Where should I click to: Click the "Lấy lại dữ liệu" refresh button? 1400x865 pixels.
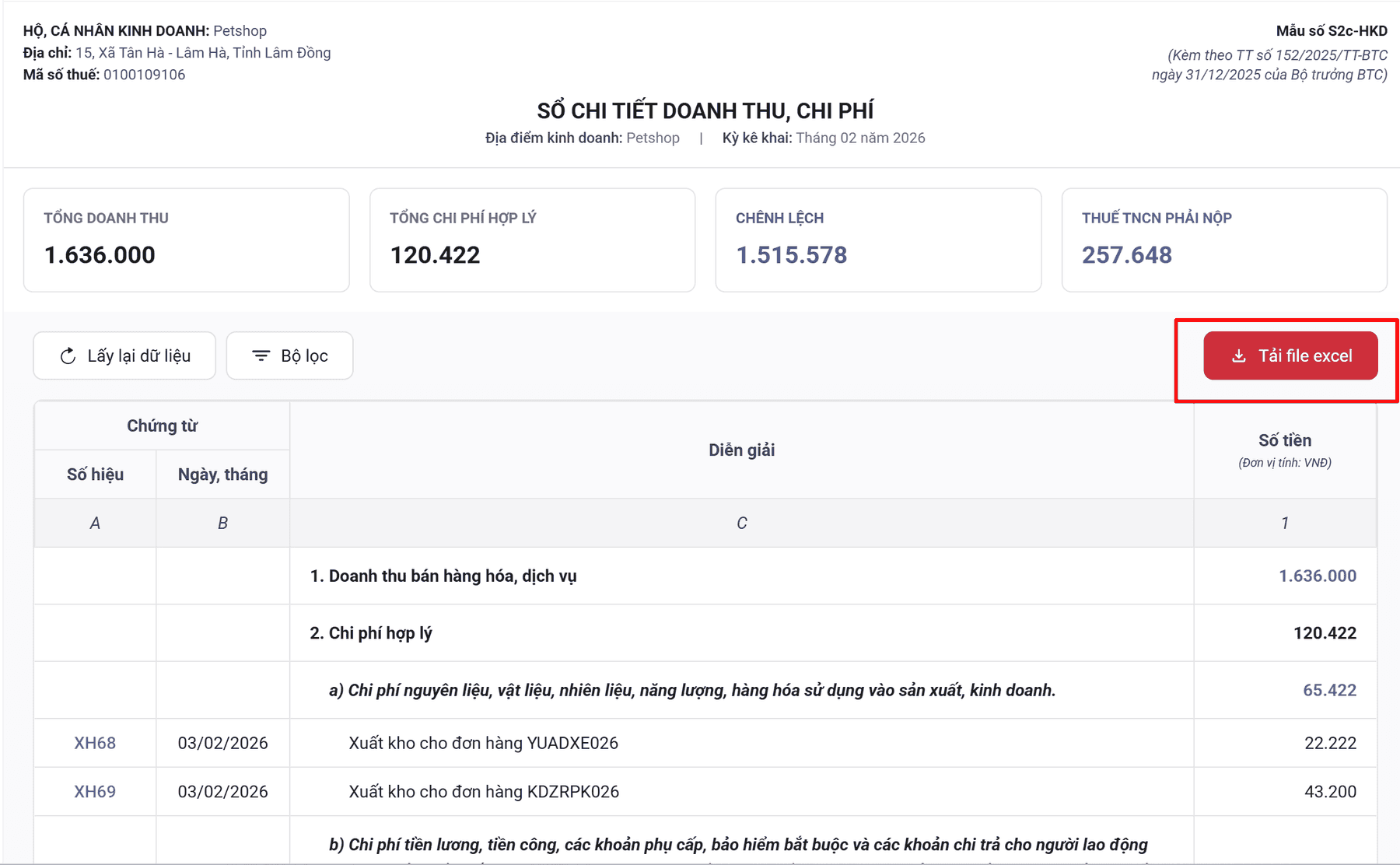click(124, 355)
